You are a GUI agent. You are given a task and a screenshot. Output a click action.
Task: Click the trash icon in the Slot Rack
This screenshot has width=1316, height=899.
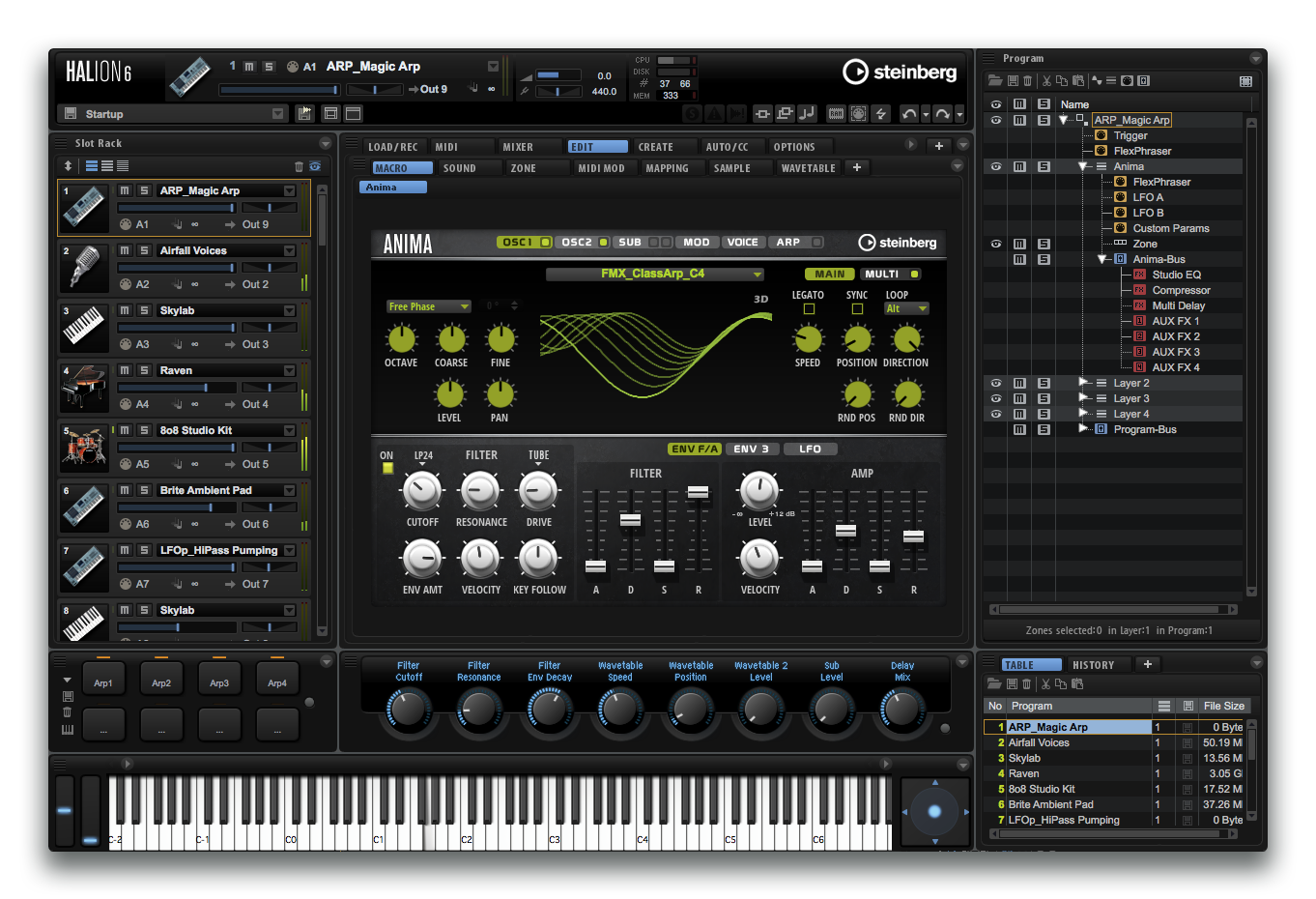pos(299,166)
